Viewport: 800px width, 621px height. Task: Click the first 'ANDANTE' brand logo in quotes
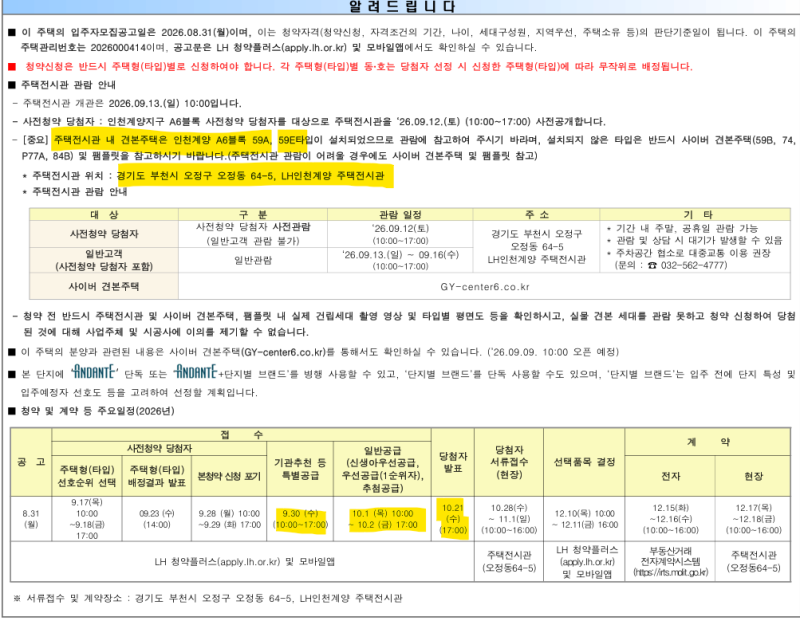pyautogui.click(x=94, y=372)
